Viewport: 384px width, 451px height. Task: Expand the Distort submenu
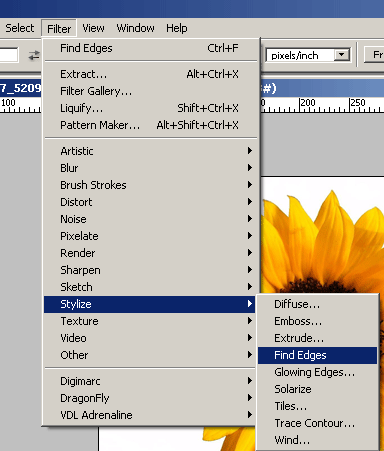[149, 202]
